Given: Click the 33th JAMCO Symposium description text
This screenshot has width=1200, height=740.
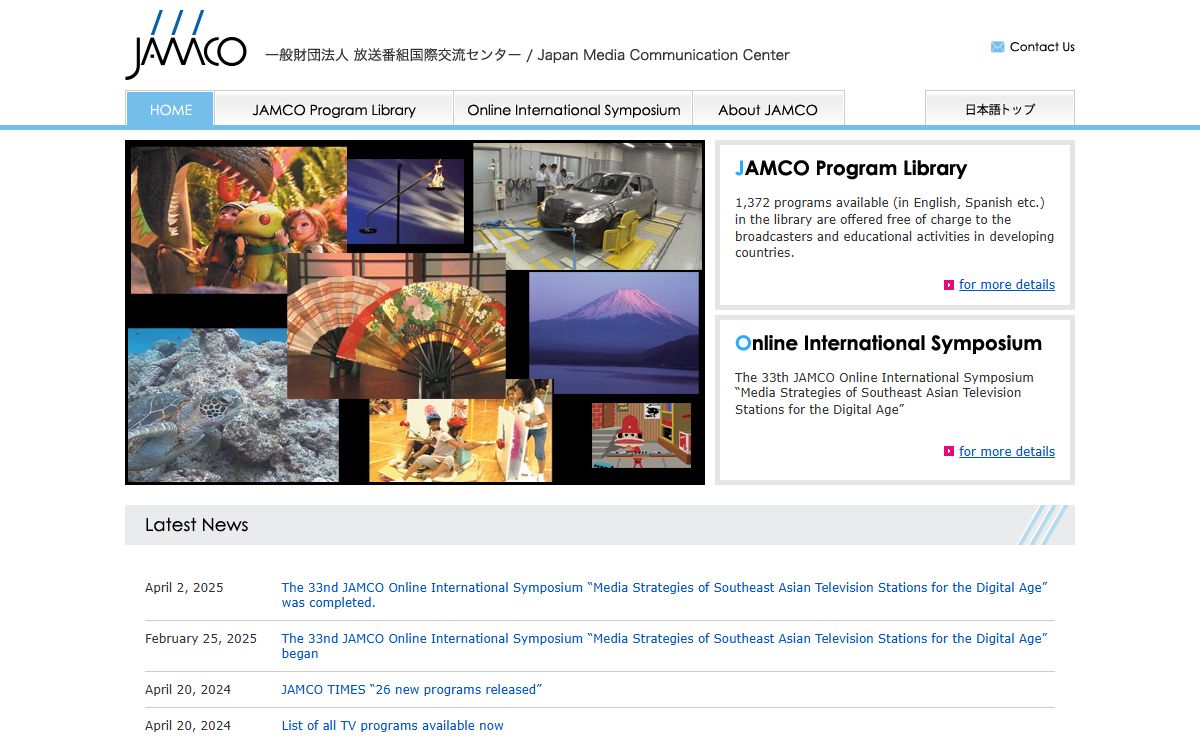Looking at the screenshot, I should click(x=884, y=393).
